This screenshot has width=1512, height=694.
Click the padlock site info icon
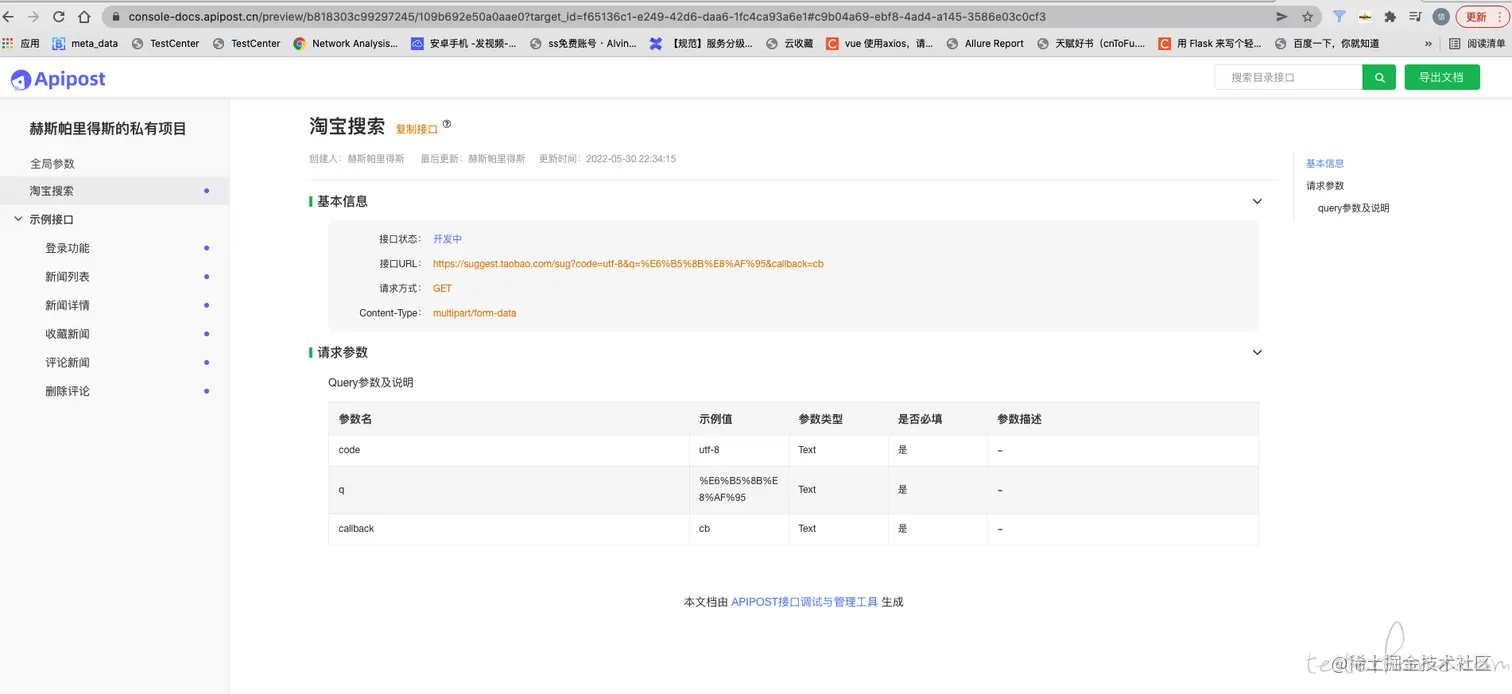(115, 17)
